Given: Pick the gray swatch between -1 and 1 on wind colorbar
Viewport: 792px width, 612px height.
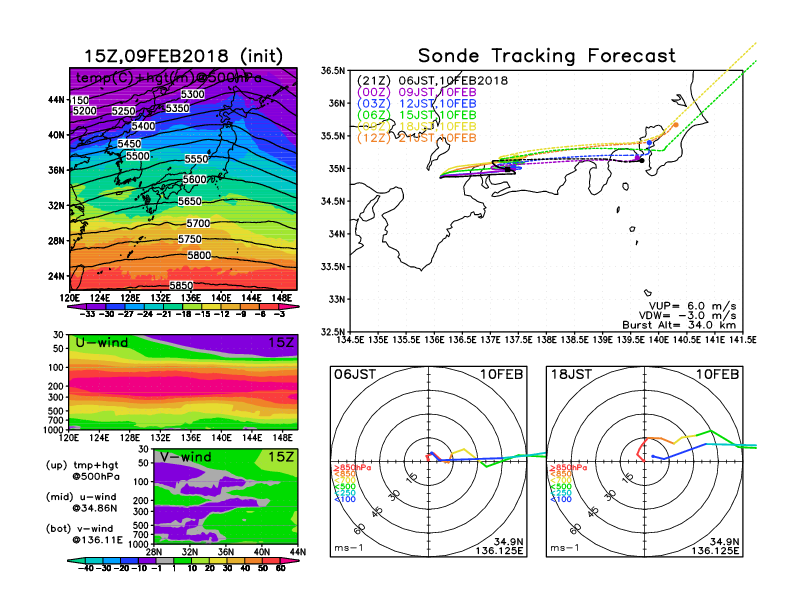Looking at the screenshot, I should click(x=165, y=561).
